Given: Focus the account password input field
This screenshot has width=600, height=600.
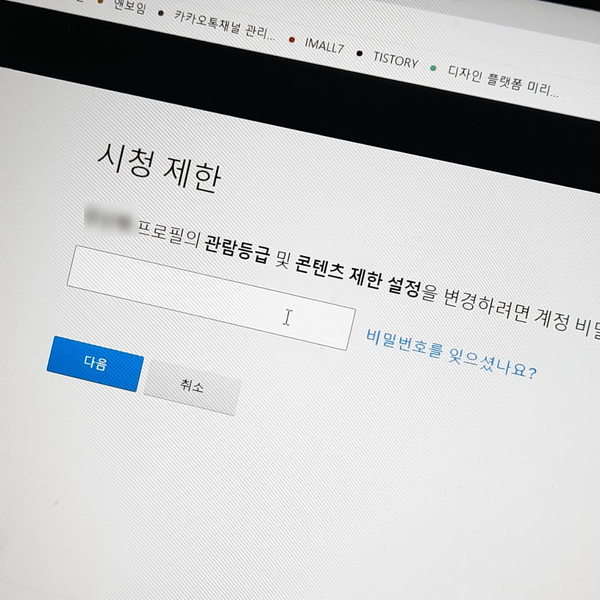Looking at the screenshot, I should click(x=211, y=298).
